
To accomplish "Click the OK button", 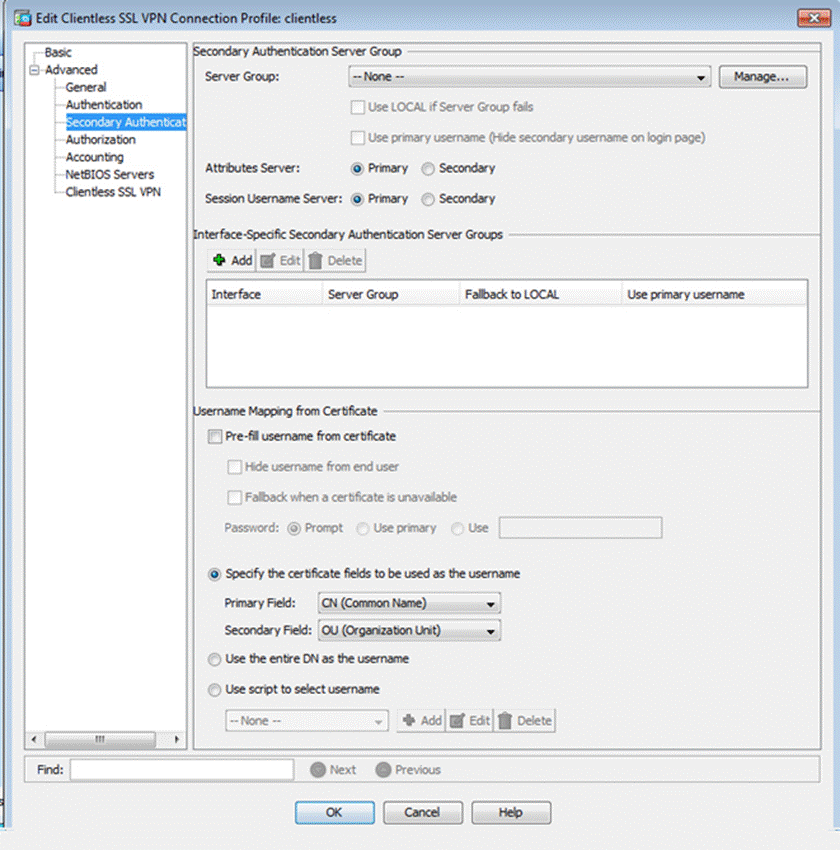I will (334, 812).
